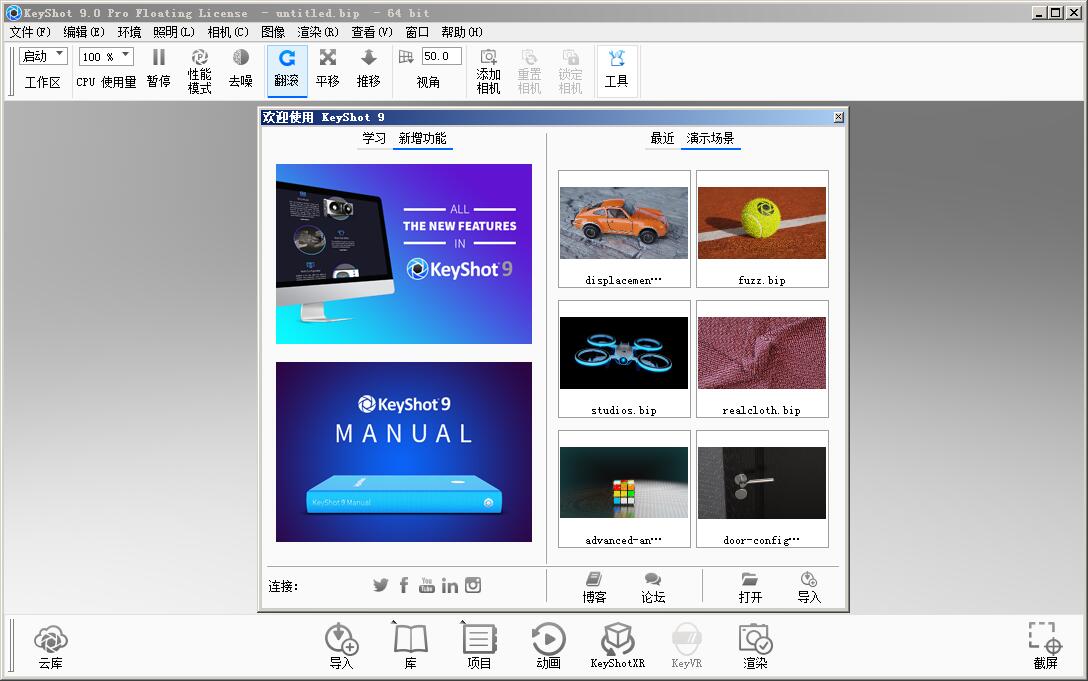Screen dimensions: 1088x681
Task: Open the KeyShot 9 Manual banner
Action: point(404,451)
